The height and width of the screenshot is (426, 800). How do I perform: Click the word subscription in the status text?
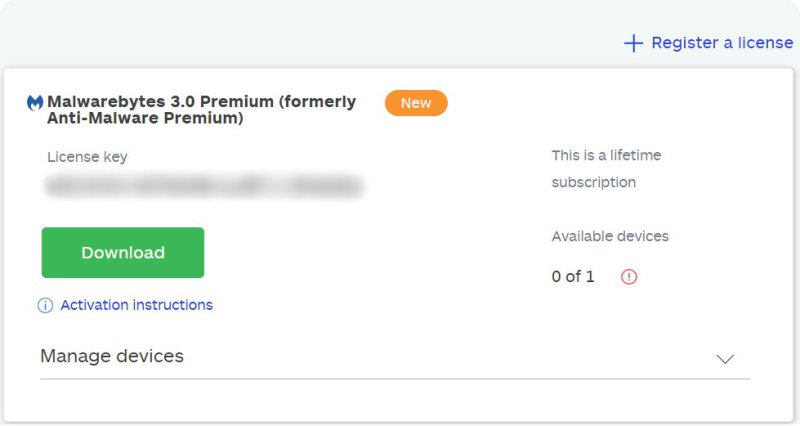pyautogui.click(x=593, y=183)
